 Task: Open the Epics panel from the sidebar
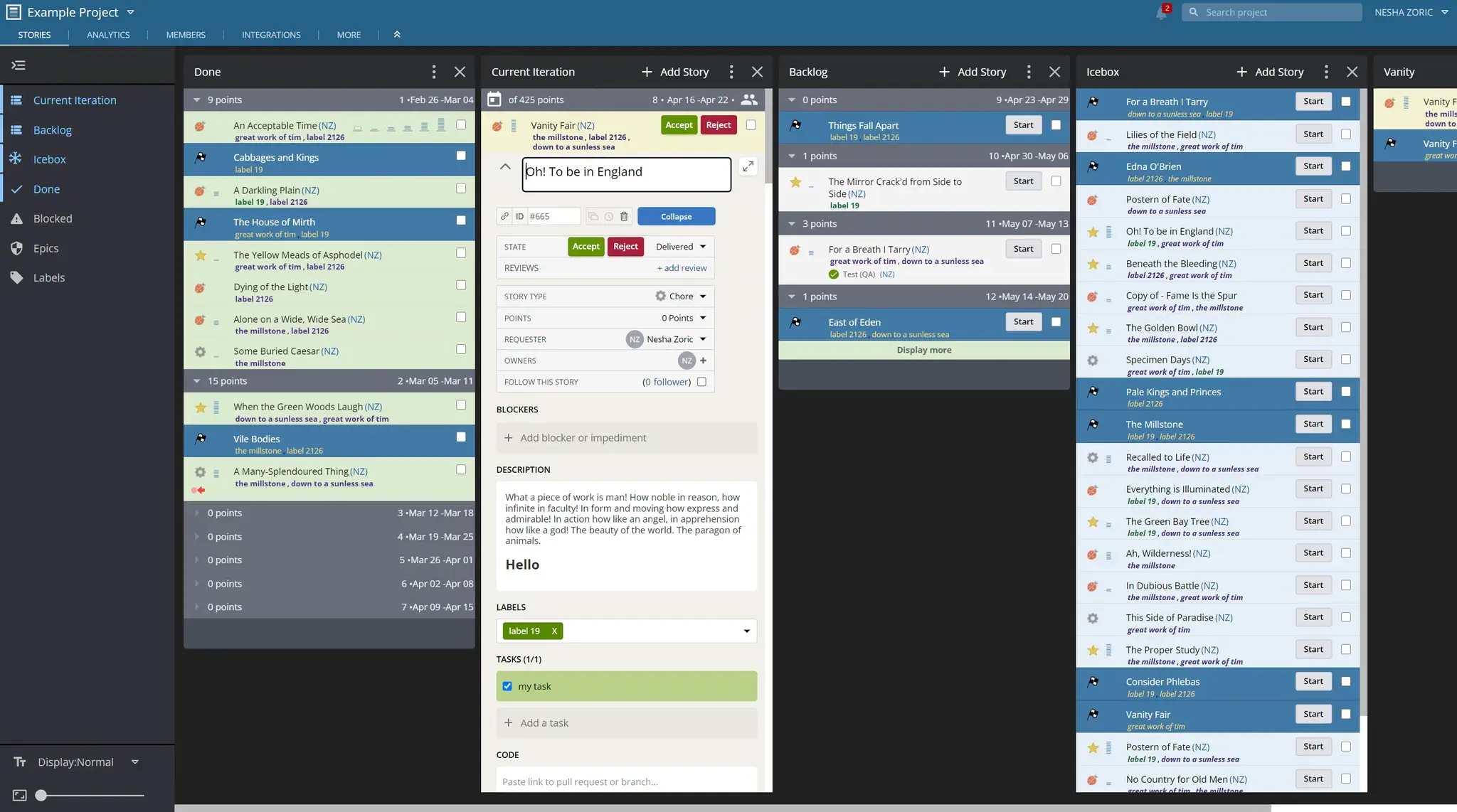pyautogui.click(x=48, y=248)
